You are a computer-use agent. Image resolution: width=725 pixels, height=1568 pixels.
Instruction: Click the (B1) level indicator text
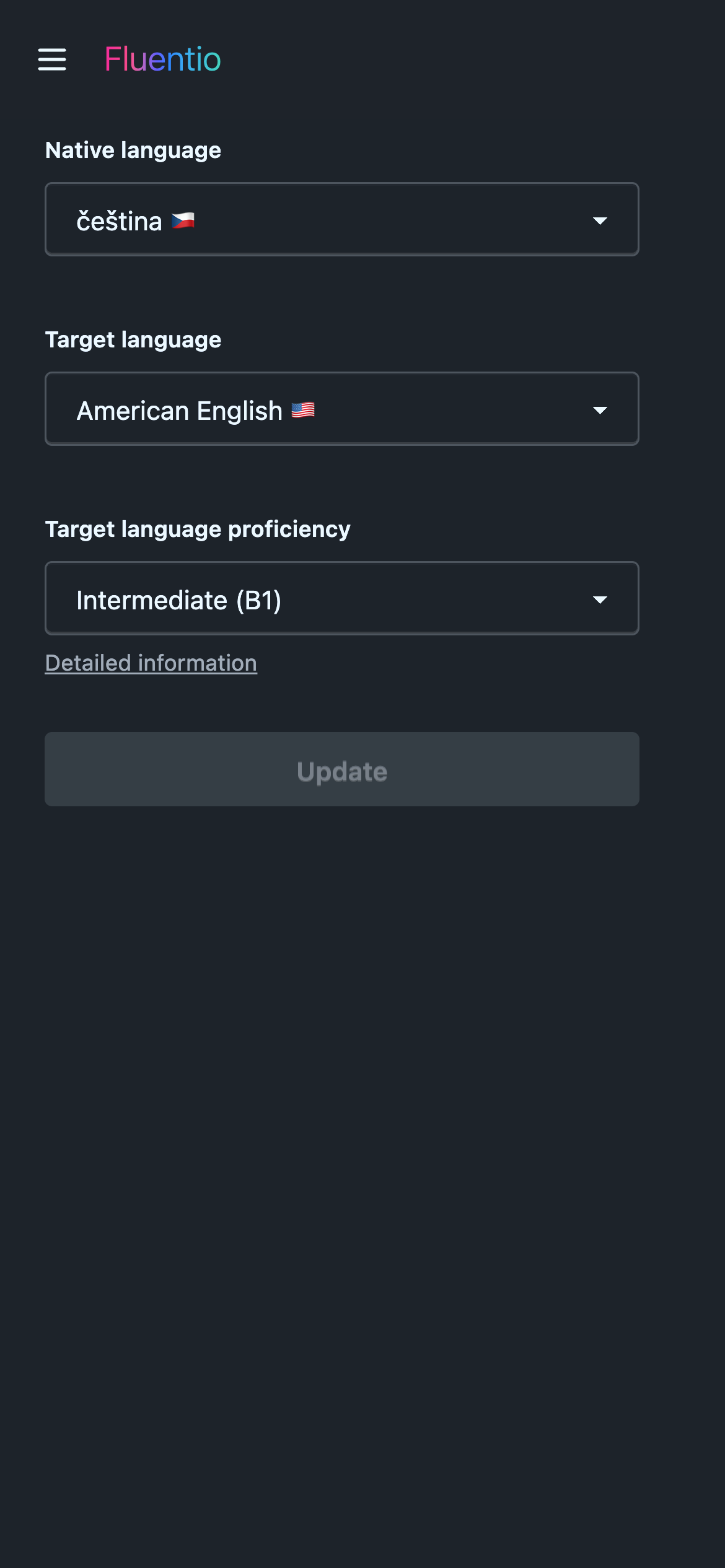(259, 600)
